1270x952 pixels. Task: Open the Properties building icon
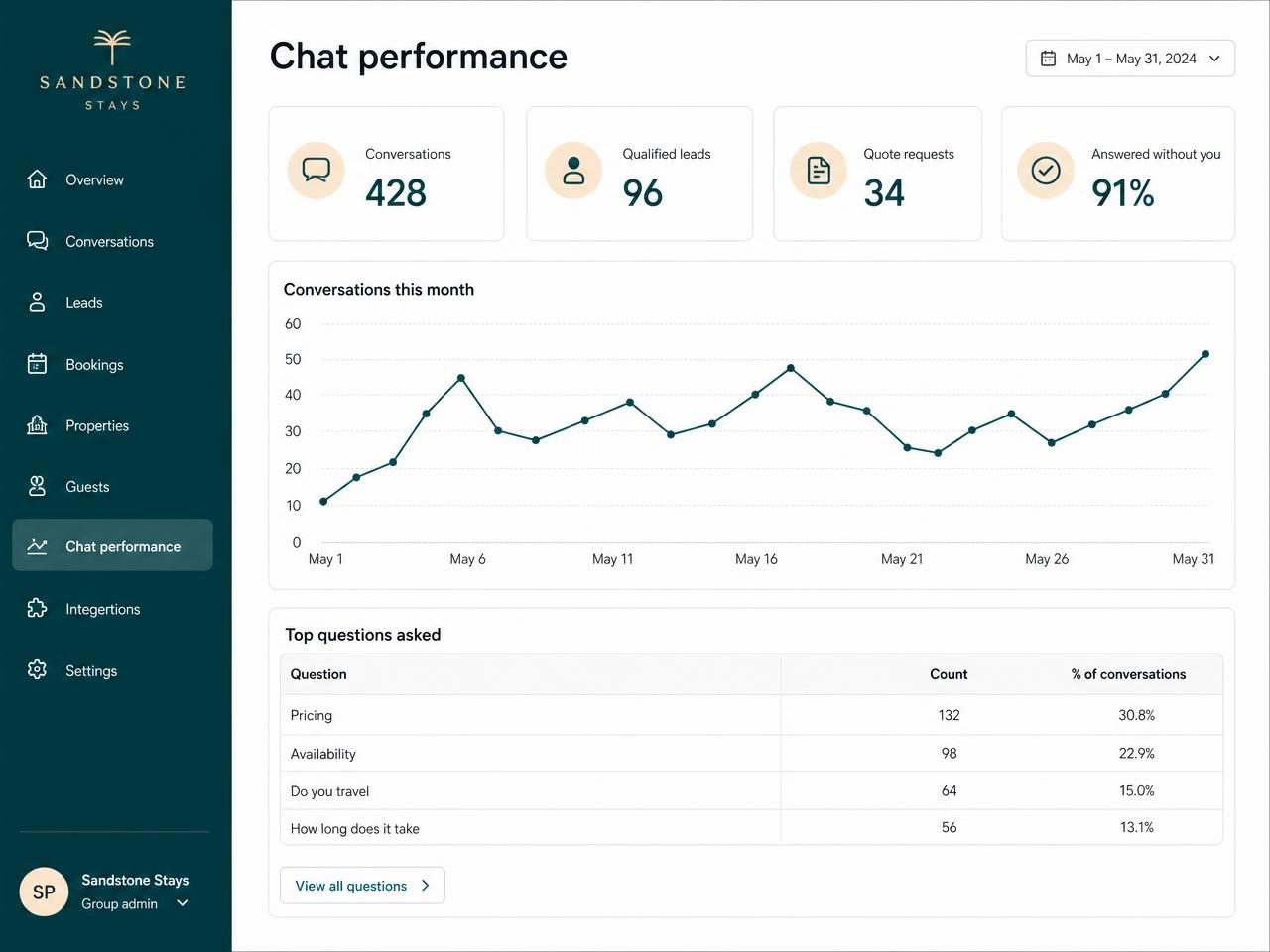(x=37, y=425)
